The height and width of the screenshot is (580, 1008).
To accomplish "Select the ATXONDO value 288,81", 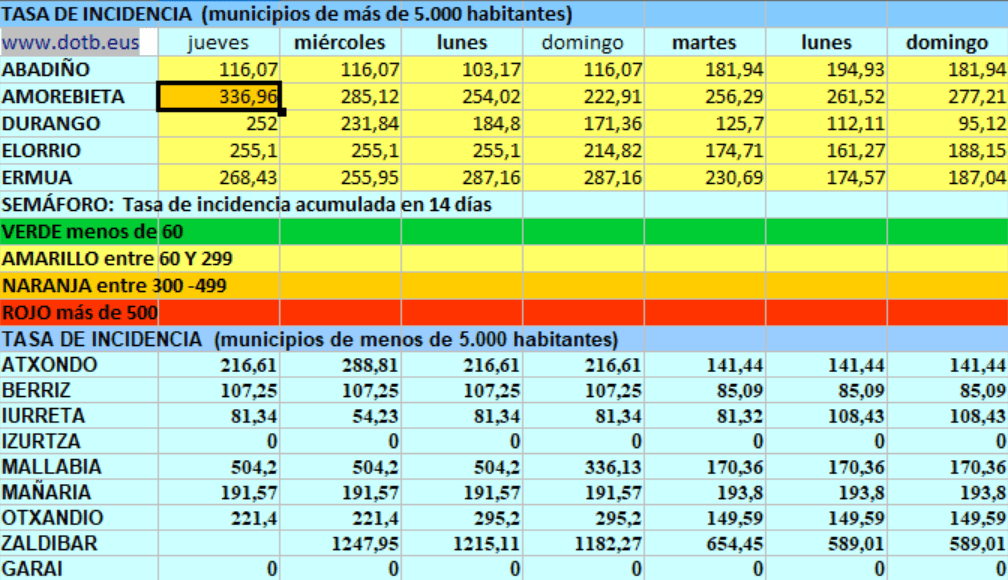I will (x=340, y=365).
